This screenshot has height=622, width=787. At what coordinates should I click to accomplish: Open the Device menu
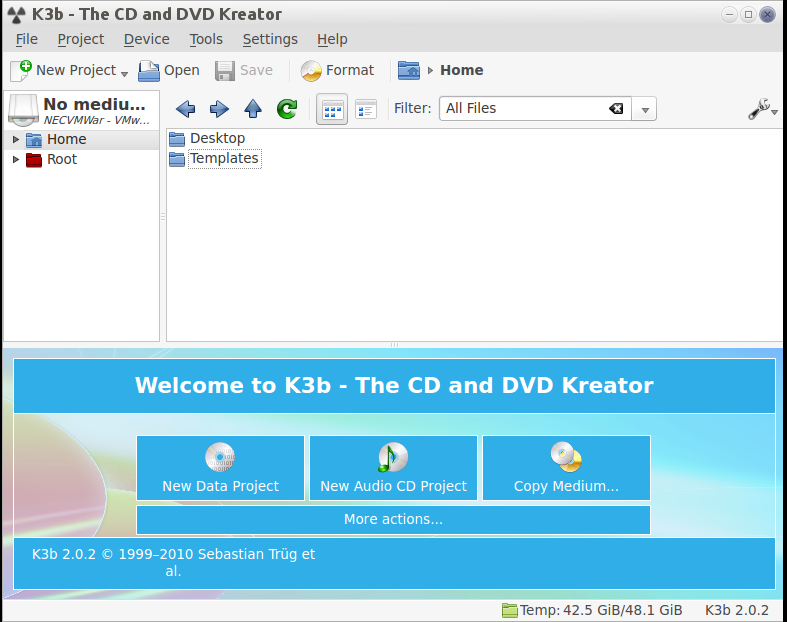click(x=147, y=39)
